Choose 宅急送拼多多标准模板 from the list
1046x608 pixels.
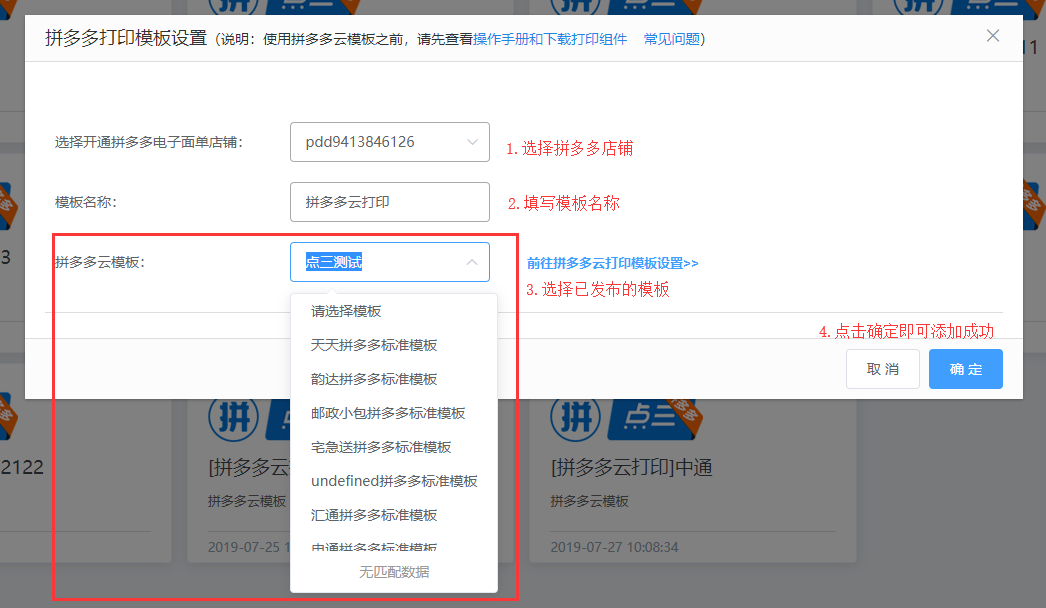(394, 447)
